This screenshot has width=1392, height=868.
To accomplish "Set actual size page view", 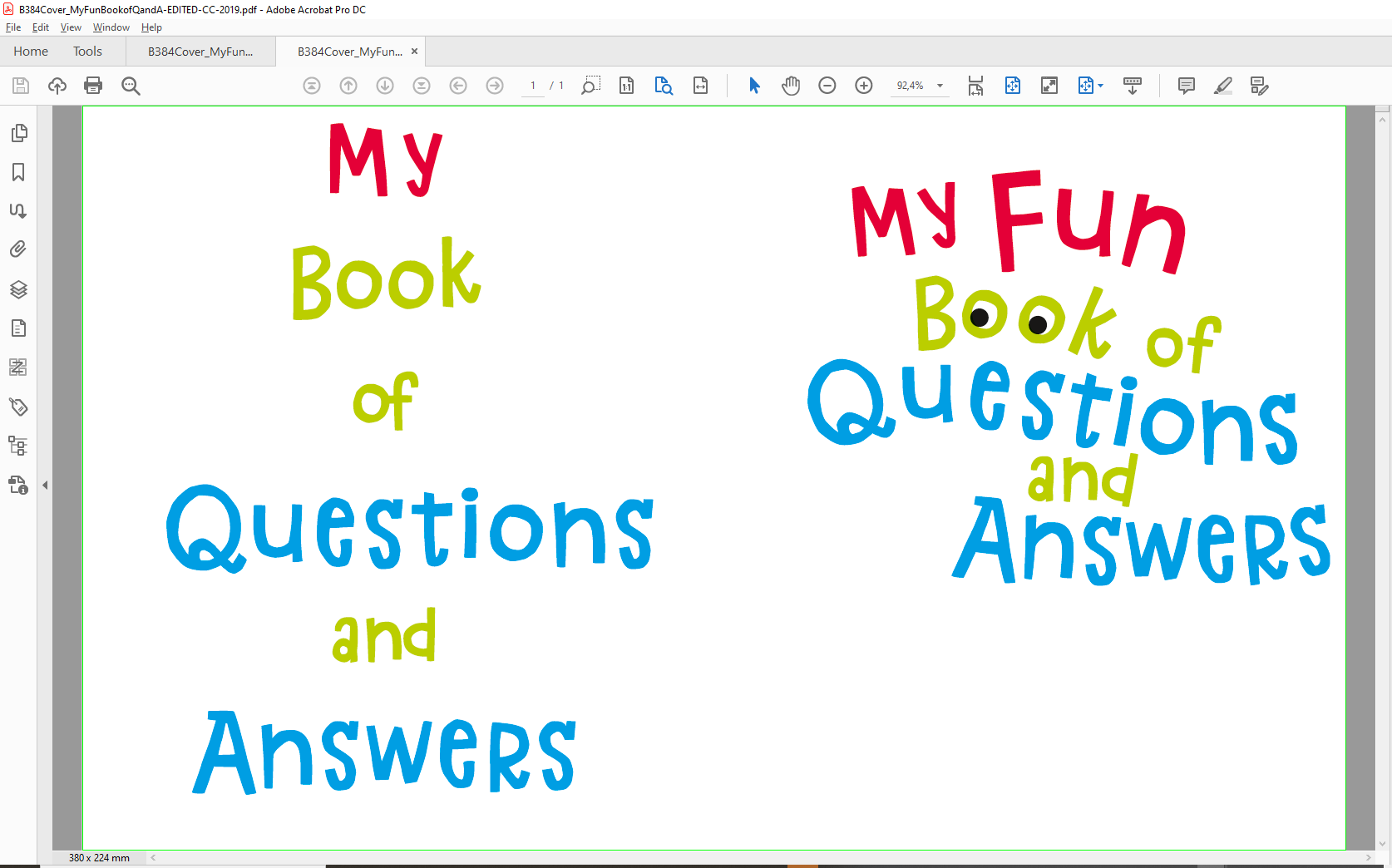I will click(x=627, y=86).
